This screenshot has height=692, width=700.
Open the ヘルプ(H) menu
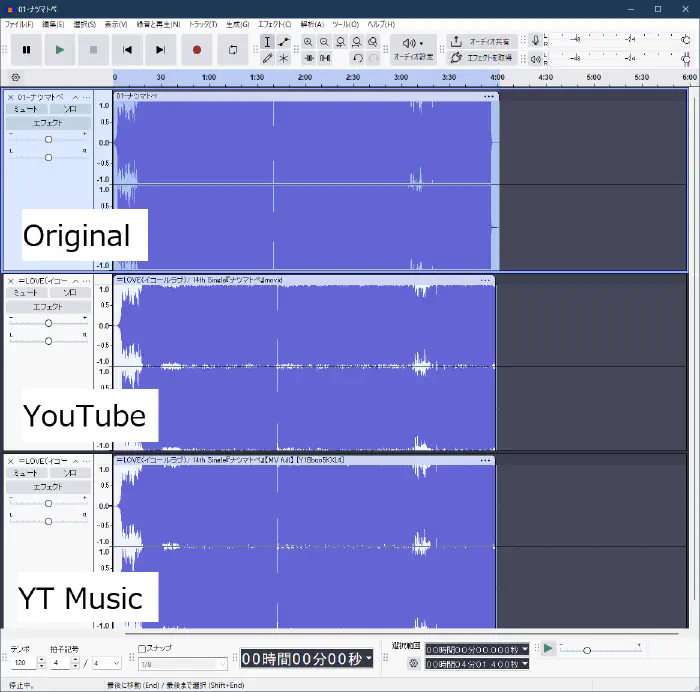(381, 24)
